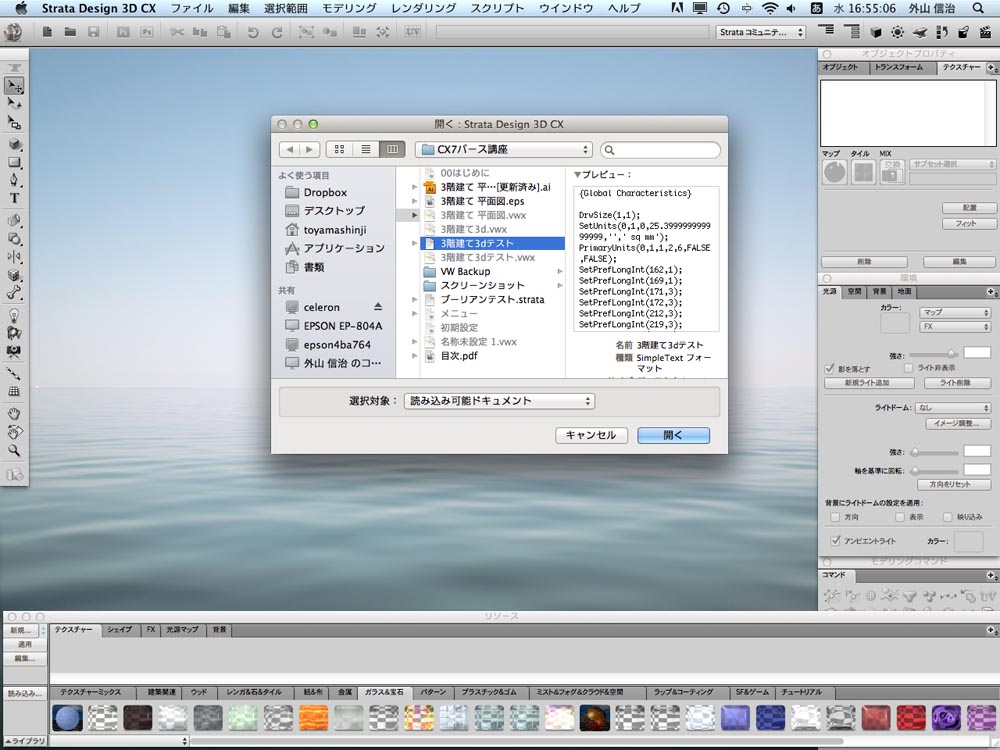Open the マップ dropdown in the environment panel
Screen dimensions: 1000x750
pyautogui.click(x=955, y=312)
